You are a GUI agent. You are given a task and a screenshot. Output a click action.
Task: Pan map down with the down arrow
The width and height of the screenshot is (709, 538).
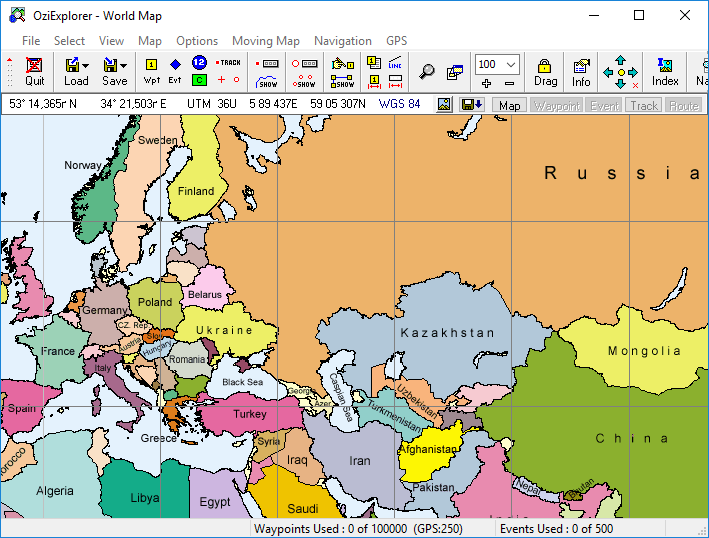tap(621, 84)
